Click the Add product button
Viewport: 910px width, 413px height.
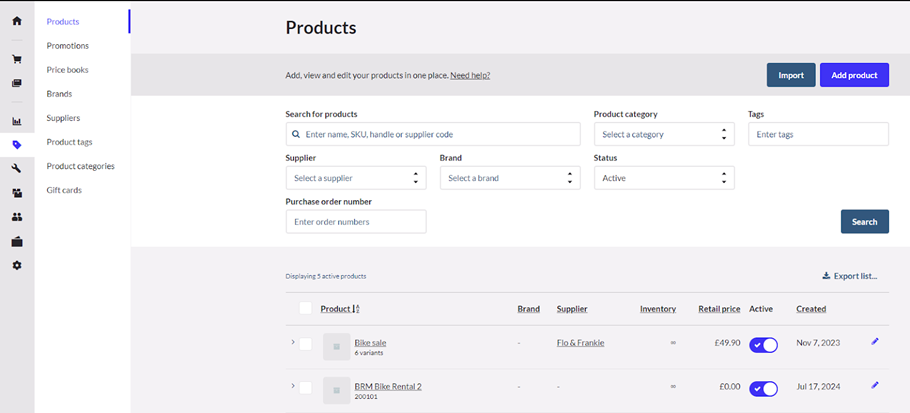(x=854, y=75)
